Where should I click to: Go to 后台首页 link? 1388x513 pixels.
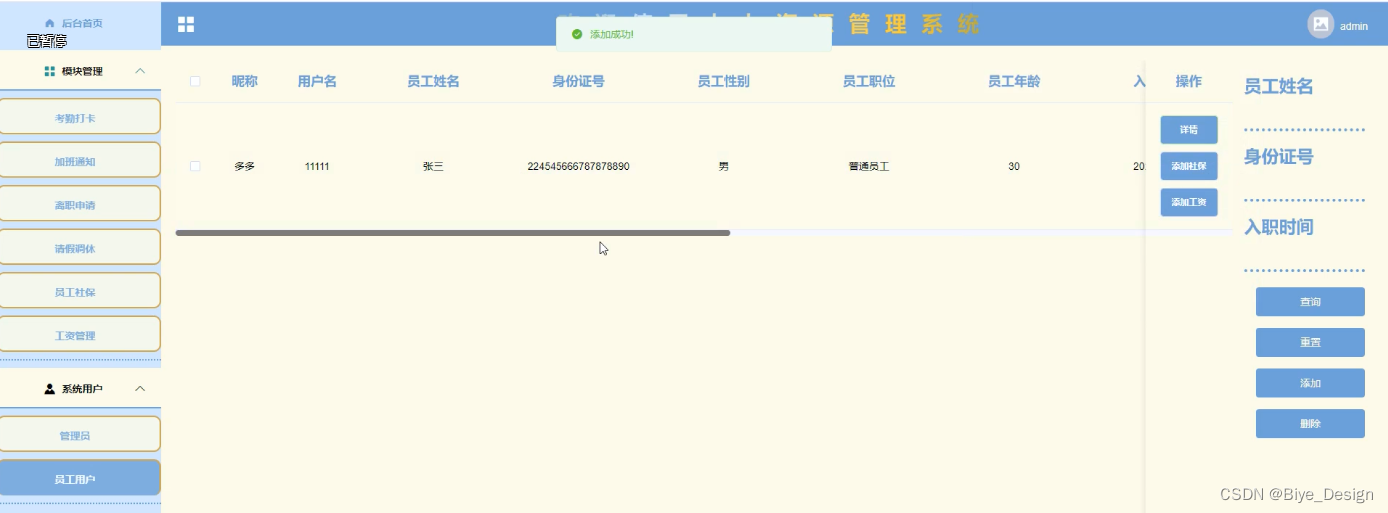(82, 23)
